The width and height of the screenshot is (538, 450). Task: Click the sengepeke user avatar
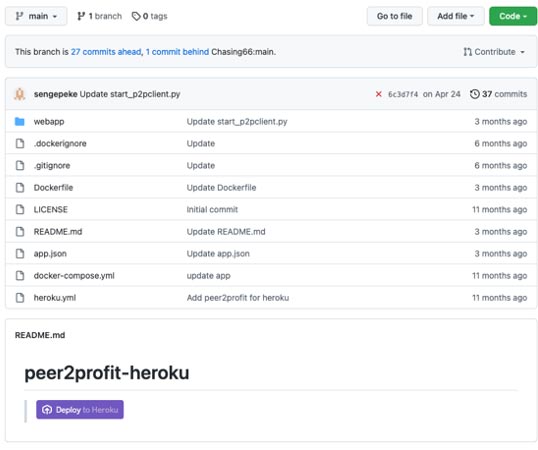[x=20, y=94]
